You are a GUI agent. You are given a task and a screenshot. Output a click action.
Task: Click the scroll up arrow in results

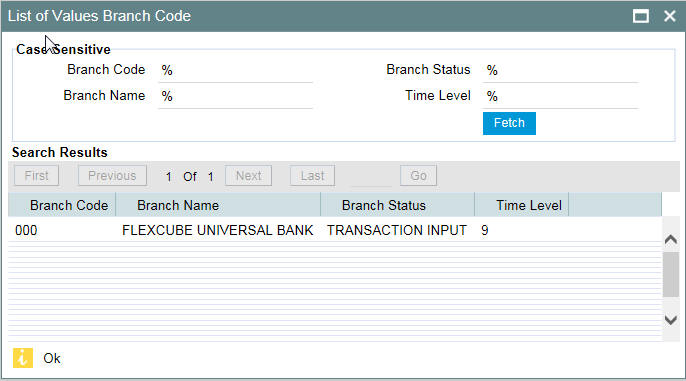[671, 239]
